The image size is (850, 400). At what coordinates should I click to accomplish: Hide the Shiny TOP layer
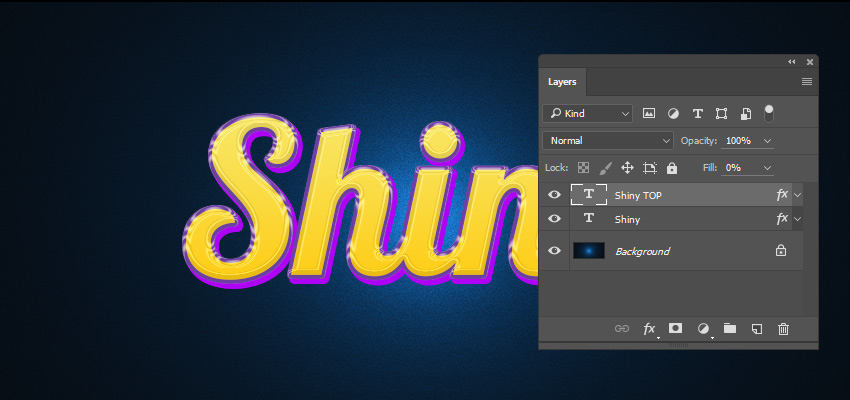554,195
